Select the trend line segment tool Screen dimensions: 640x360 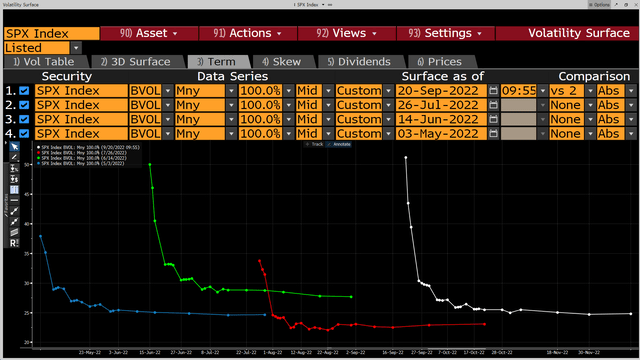pos(14,211)
